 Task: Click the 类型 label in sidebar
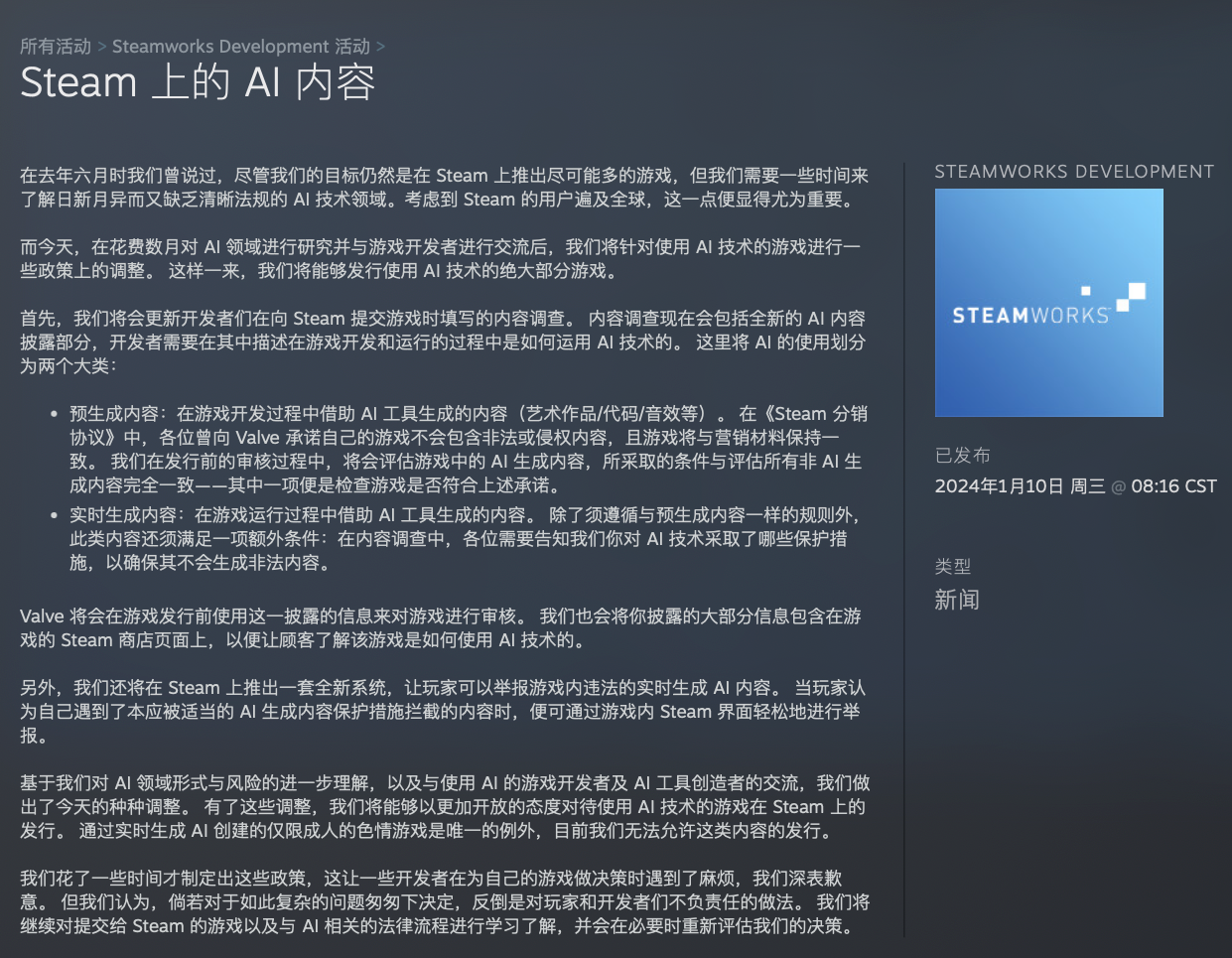(953, 567)
